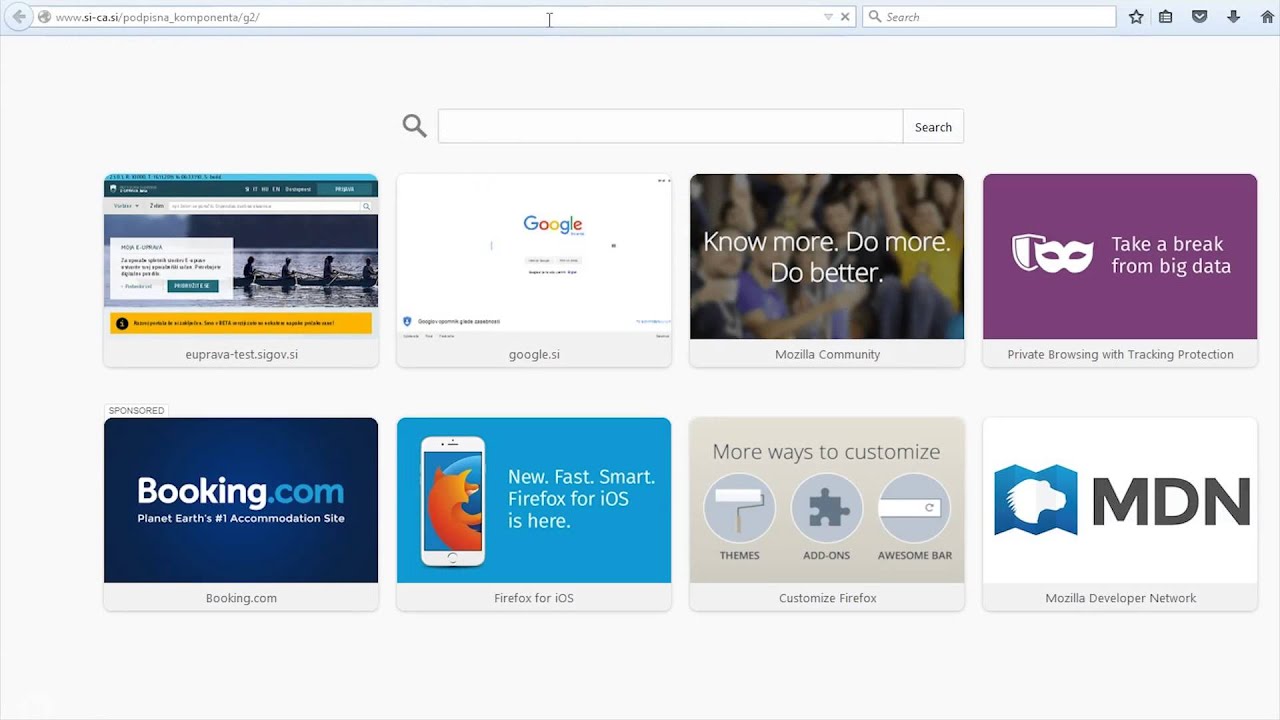The image size is (1280, 720).
Task: Click the Firefox for iOS caption
Action: click(534, 598)
